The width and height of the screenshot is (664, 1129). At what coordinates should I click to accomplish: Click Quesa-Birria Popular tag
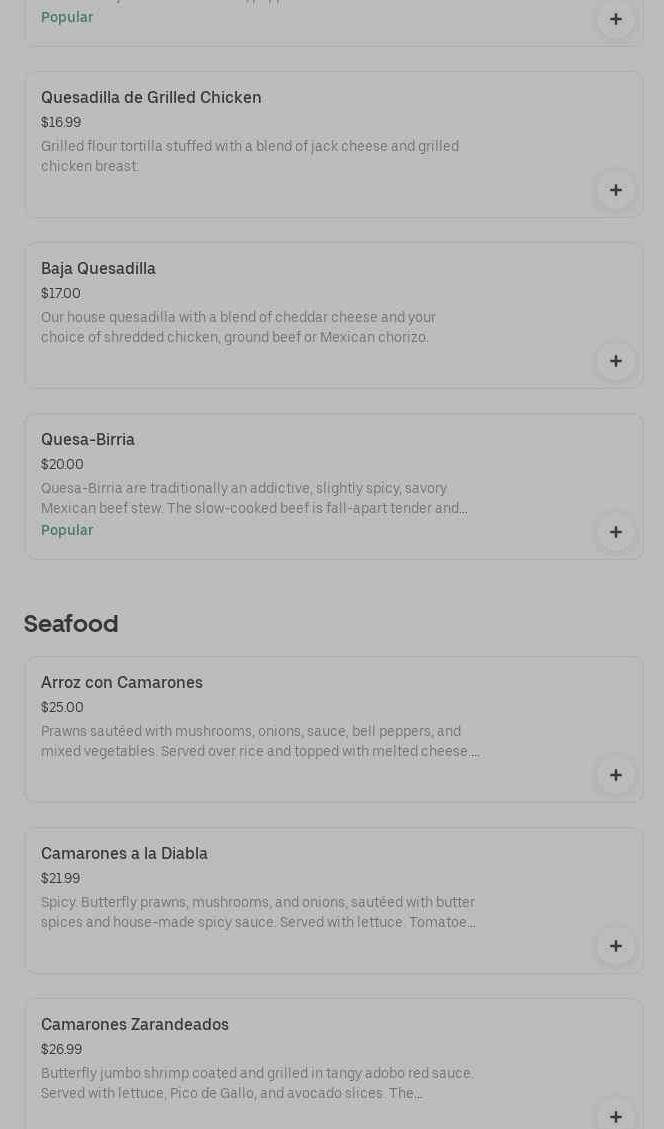click(67, 531)
